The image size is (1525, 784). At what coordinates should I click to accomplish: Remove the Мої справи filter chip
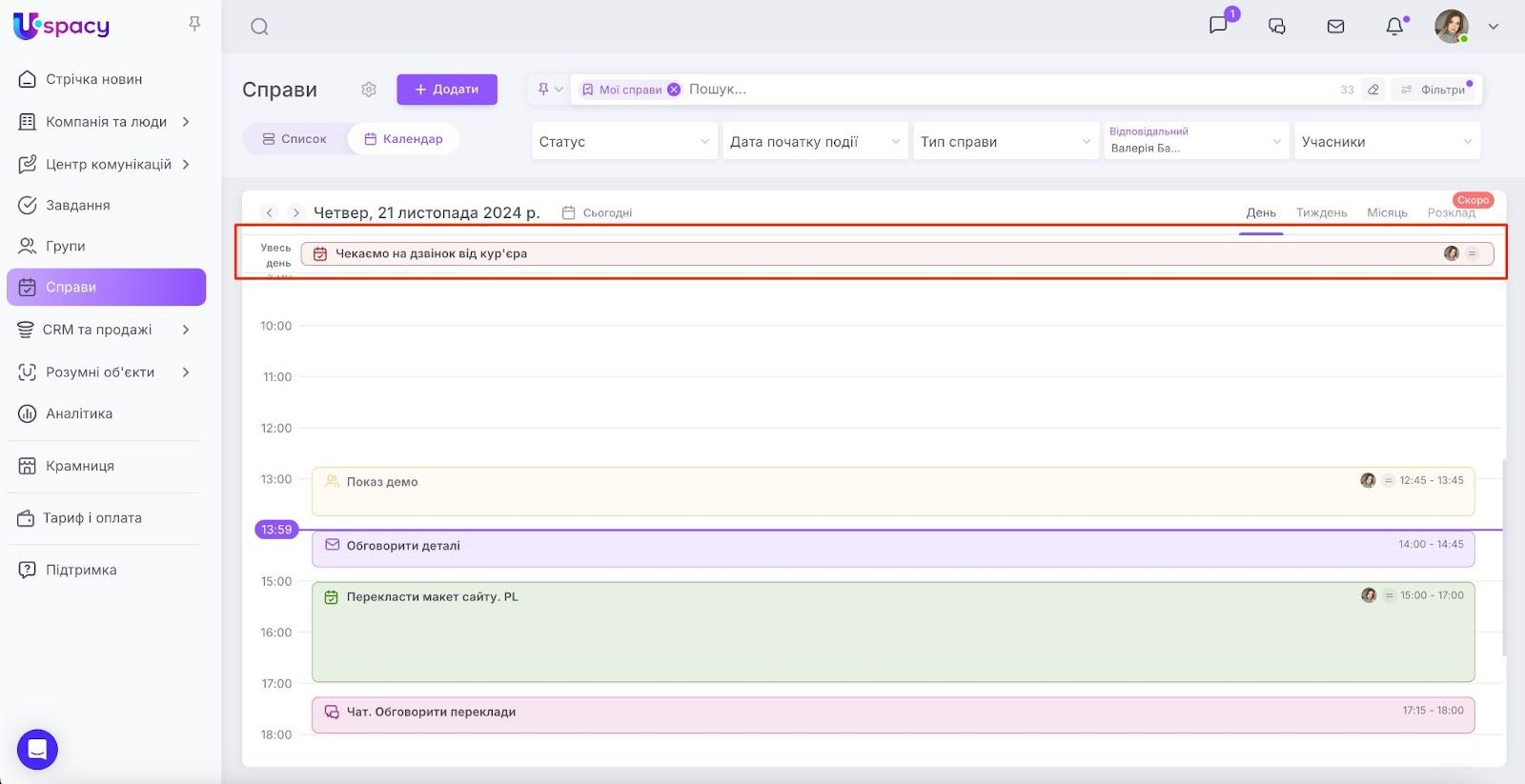[674, 90]
